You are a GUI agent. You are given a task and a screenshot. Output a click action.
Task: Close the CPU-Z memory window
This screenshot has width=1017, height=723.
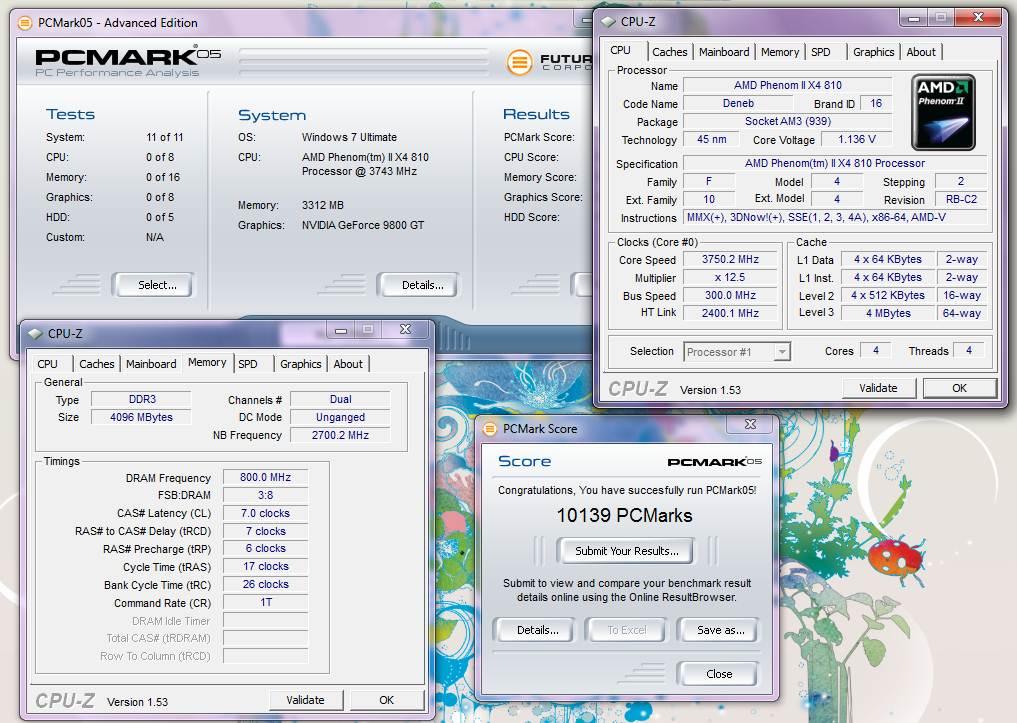[x=405, y=329]
